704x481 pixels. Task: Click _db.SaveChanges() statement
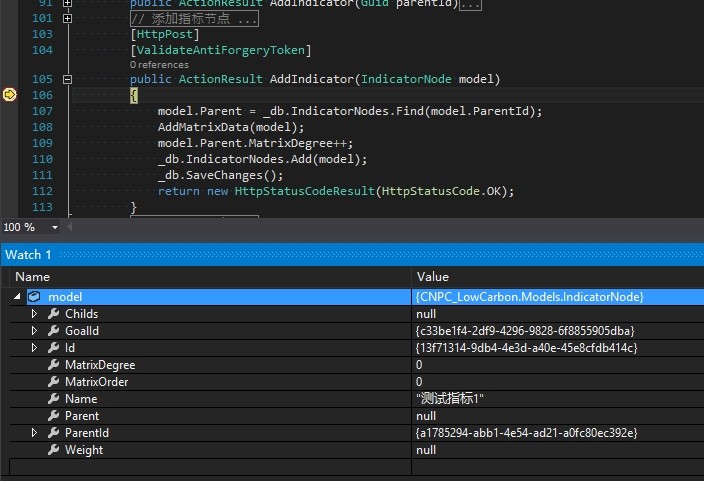[x=220, y=175]
